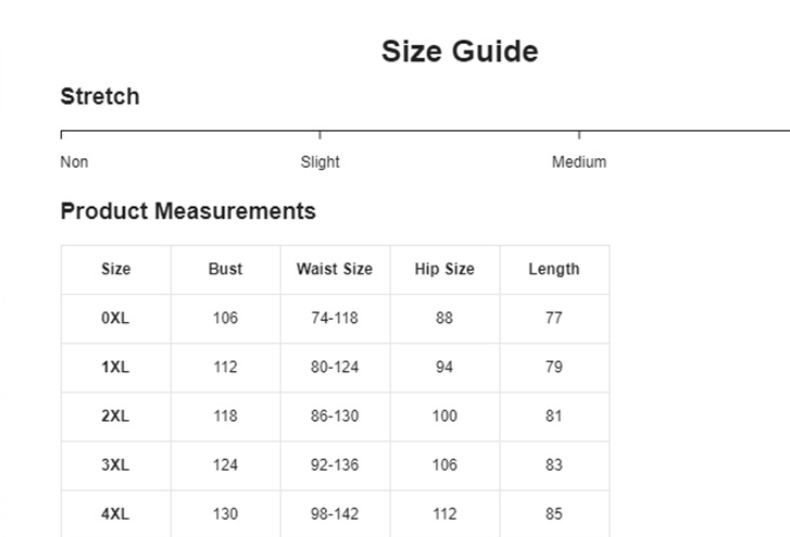Select the Non stretch label
The width and height of the screenshot is (790, 537).
click(x=74, y=162)
